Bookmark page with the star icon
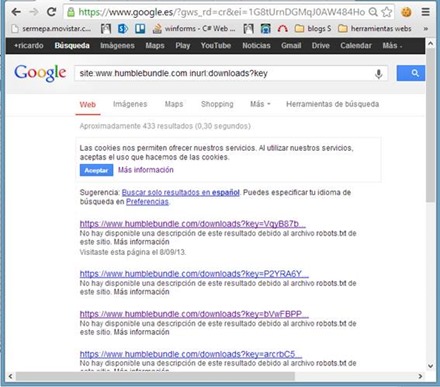The width and height of the screenshot is (440, 387). click(387, 12)
